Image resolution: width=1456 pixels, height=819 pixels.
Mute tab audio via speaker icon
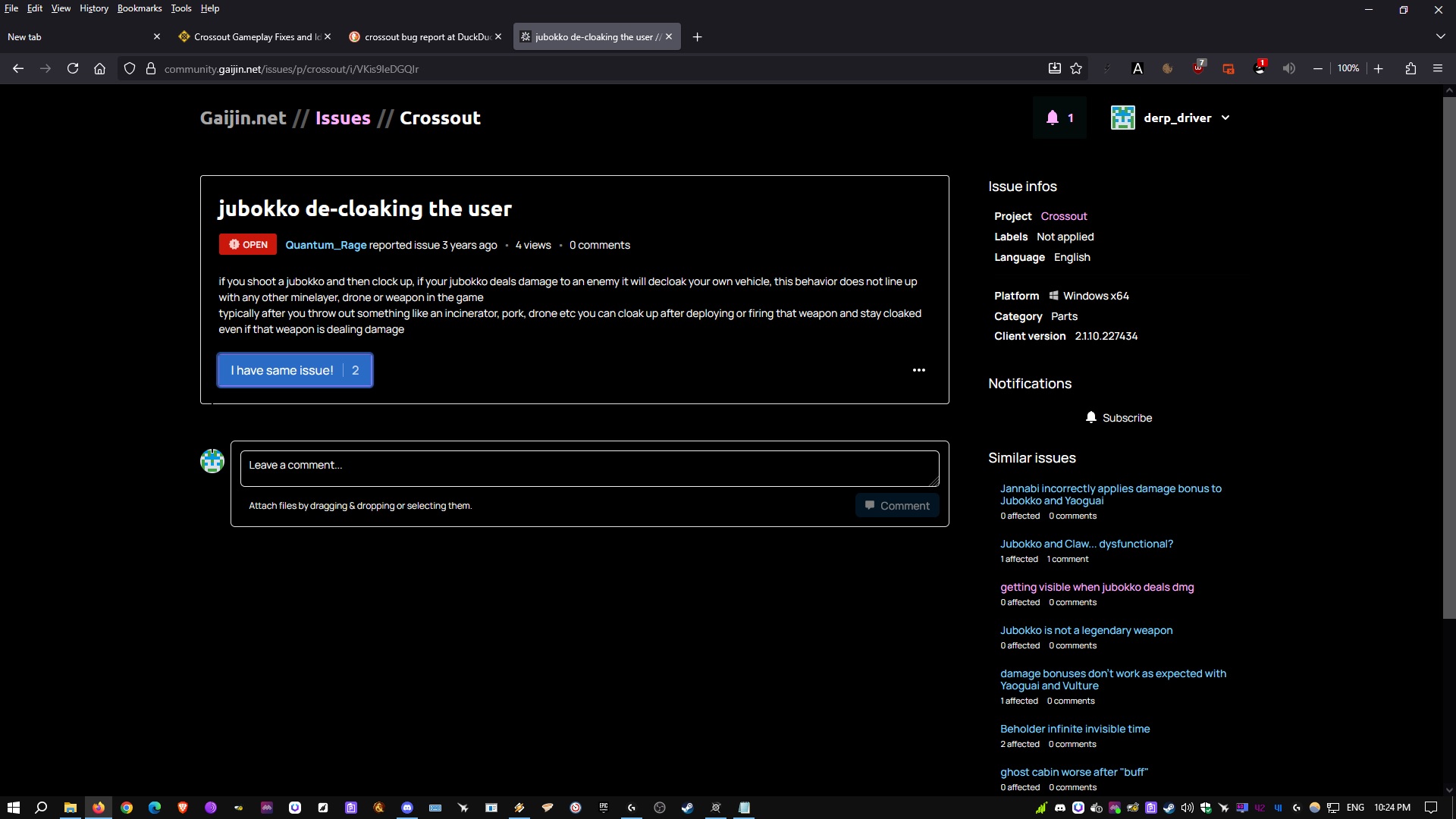click(x=1288, y=69)
